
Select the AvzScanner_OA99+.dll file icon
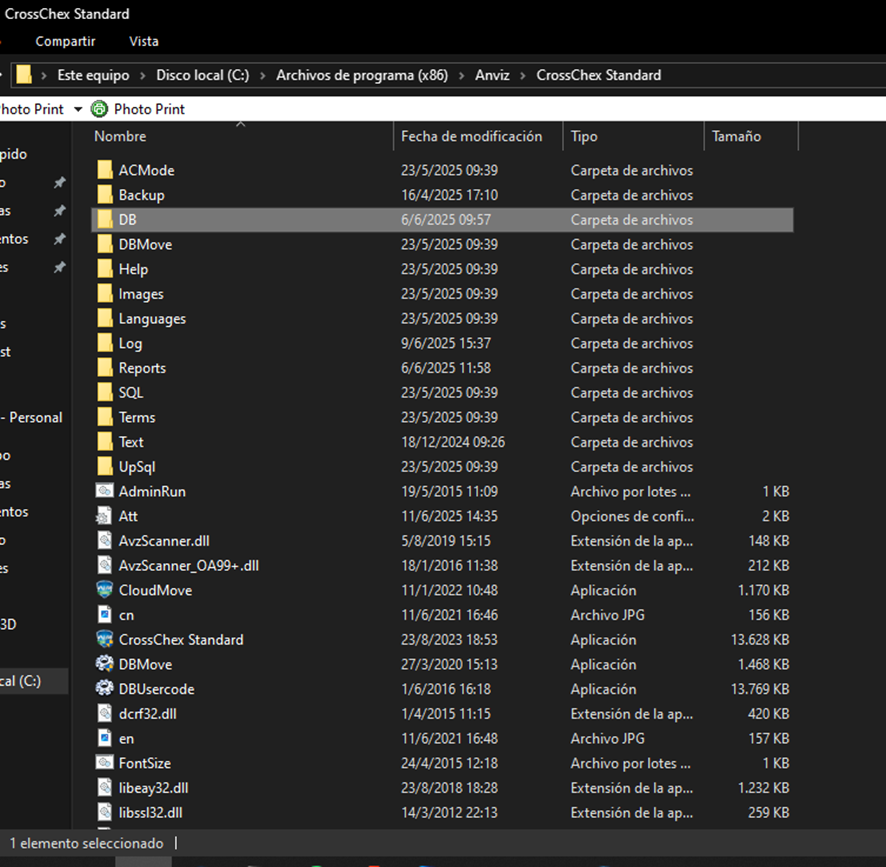pos(105,565)
